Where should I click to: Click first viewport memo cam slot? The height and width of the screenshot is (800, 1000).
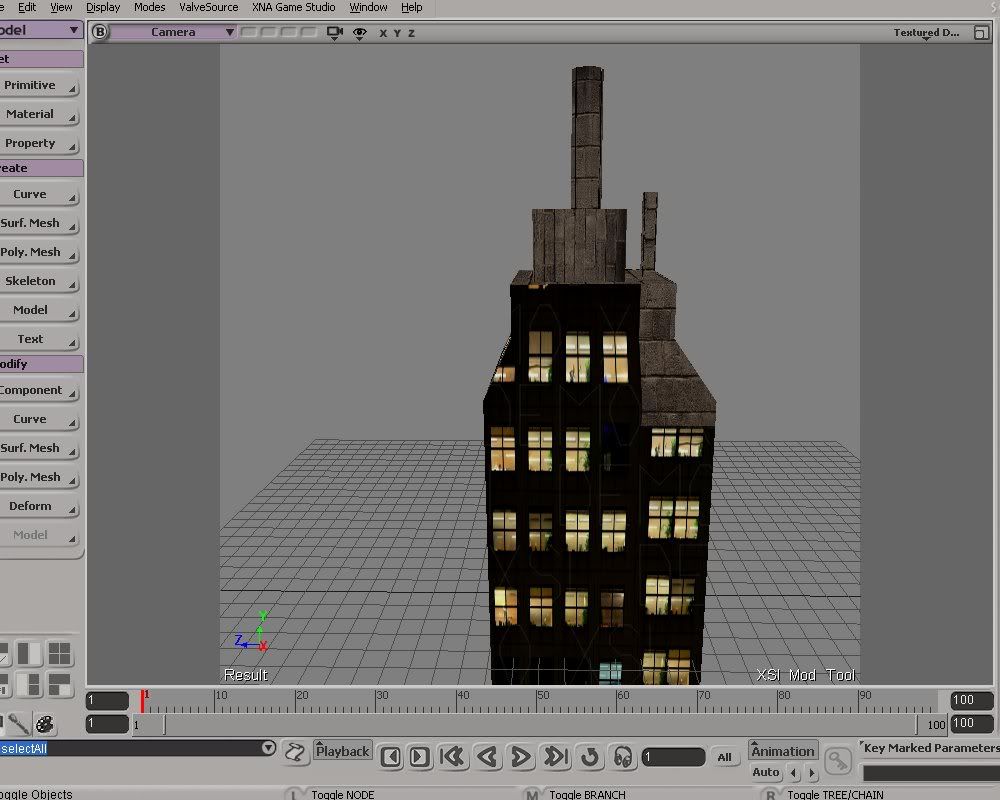(249, 32)
